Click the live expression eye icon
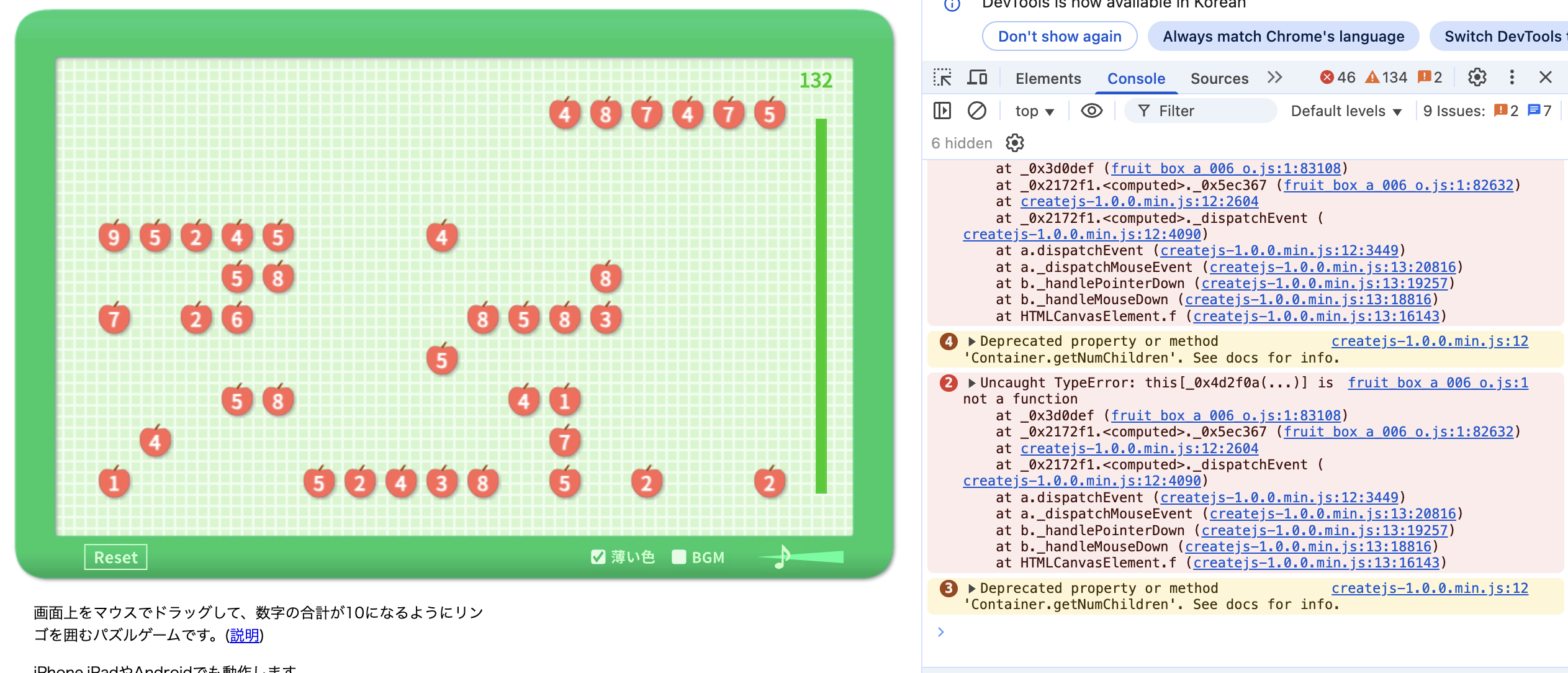This screenshot has width=1568, height=673. pyautogui.click(x=1091, y=111)
